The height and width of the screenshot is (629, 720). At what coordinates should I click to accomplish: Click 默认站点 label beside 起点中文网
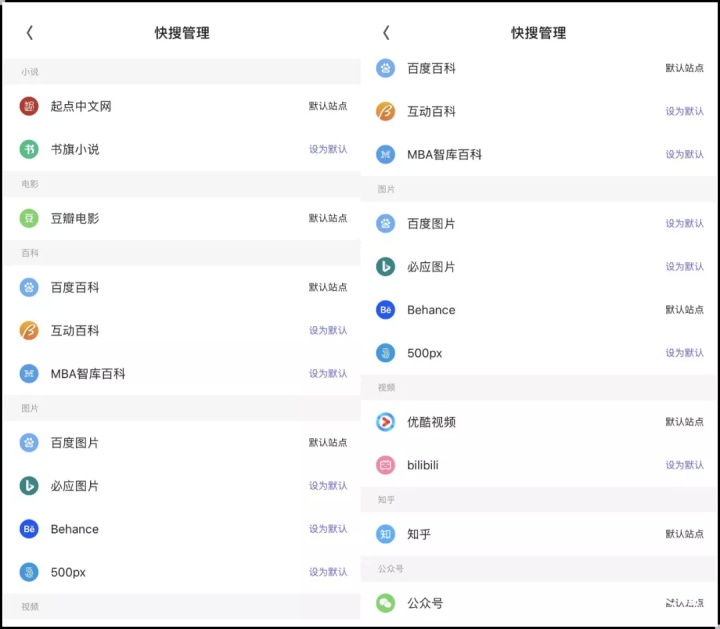328,106
